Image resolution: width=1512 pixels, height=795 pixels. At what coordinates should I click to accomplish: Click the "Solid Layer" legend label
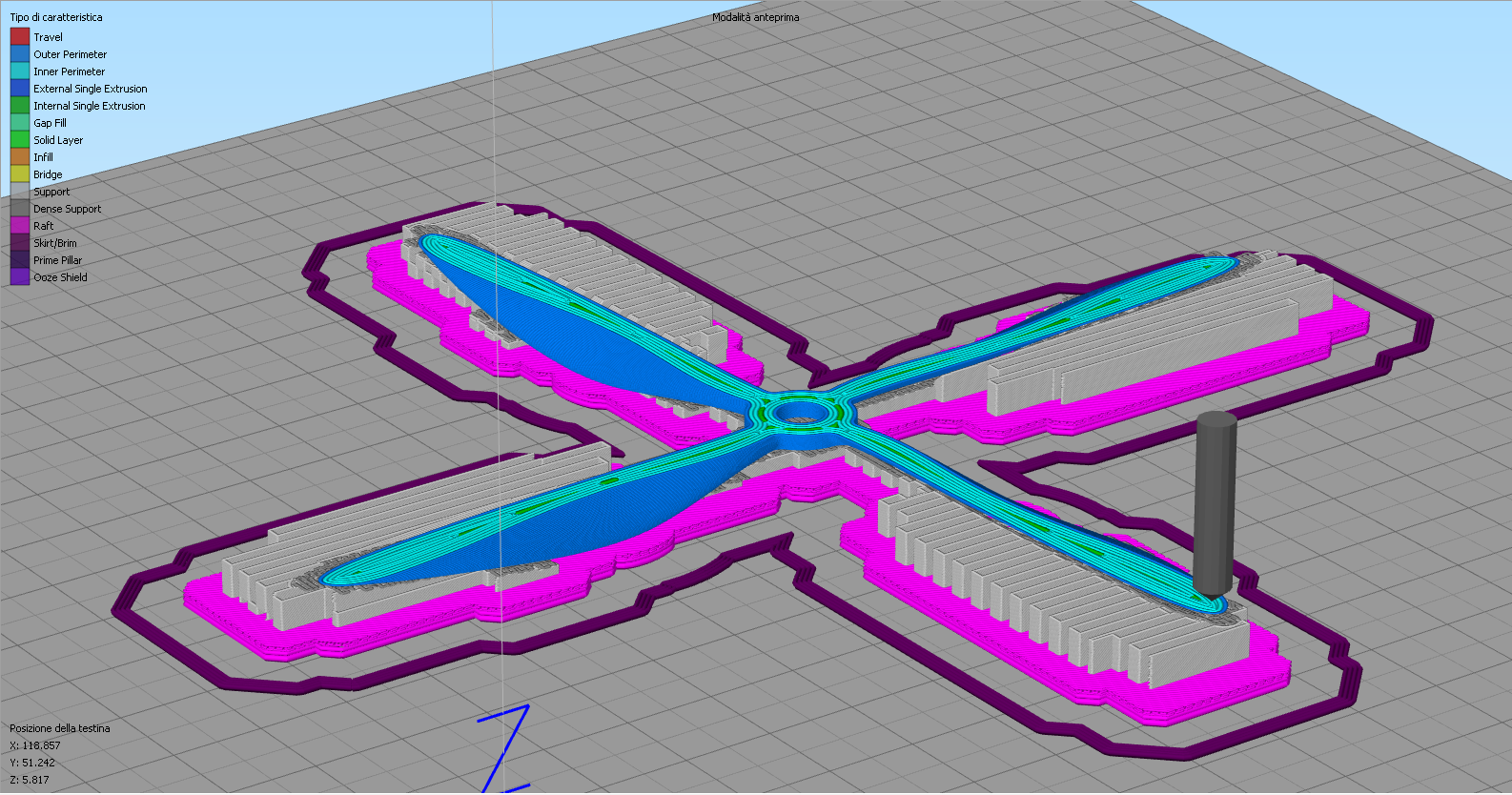click(x=58, y=140)
